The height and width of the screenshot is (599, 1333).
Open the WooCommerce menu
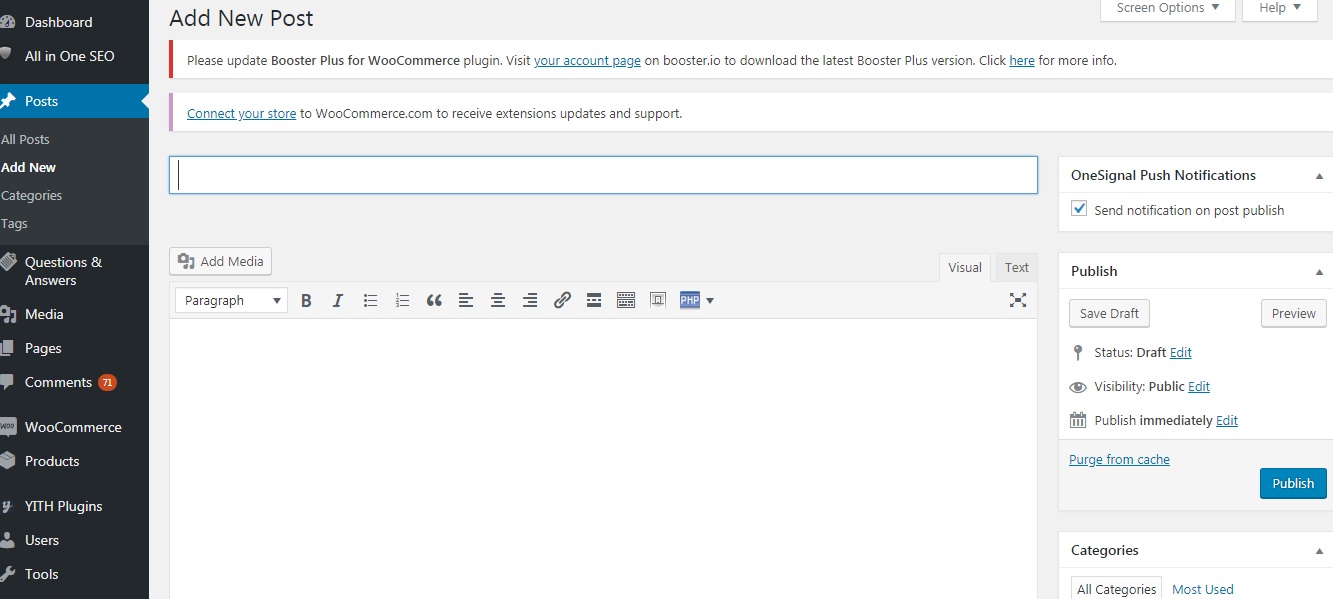[74, 427]
